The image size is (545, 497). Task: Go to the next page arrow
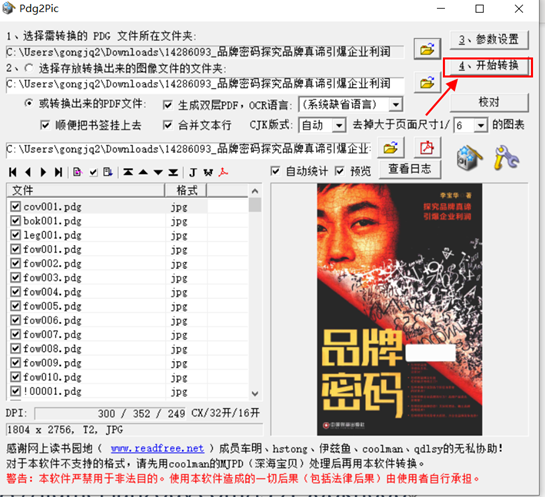pos(43,172)
